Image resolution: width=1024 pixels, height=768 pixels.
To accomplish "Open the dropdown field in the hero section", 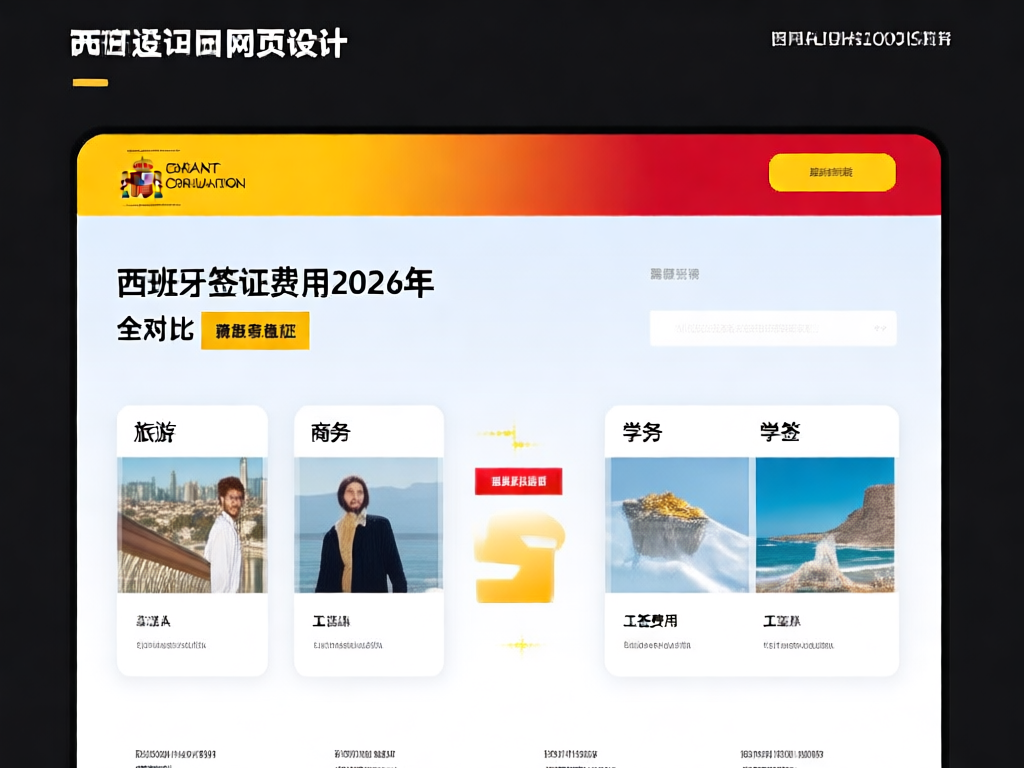I will pyautogui.click(x=773, y=328).
